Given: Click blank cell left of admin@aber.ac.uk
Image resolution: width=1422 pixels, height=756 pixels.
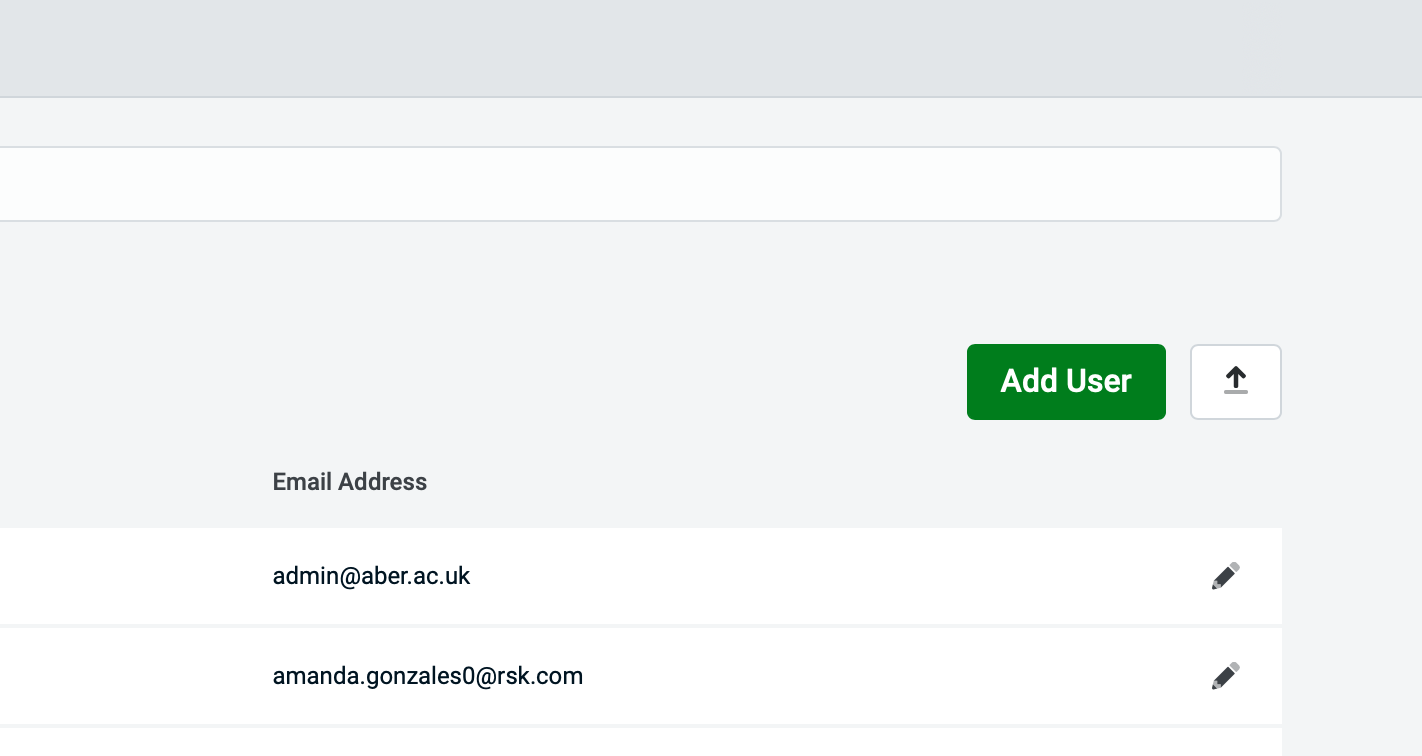Looking at the screenshot, I should [130, 576].
